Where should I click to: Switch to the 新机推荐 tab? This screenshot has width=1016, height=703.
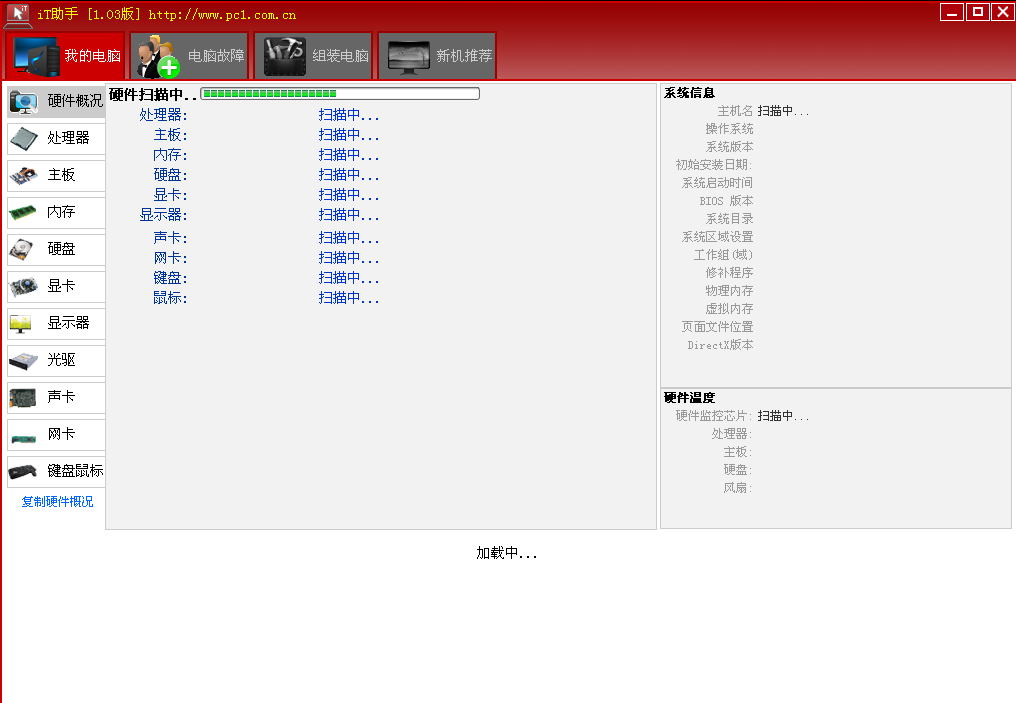(x=437, y=56)
